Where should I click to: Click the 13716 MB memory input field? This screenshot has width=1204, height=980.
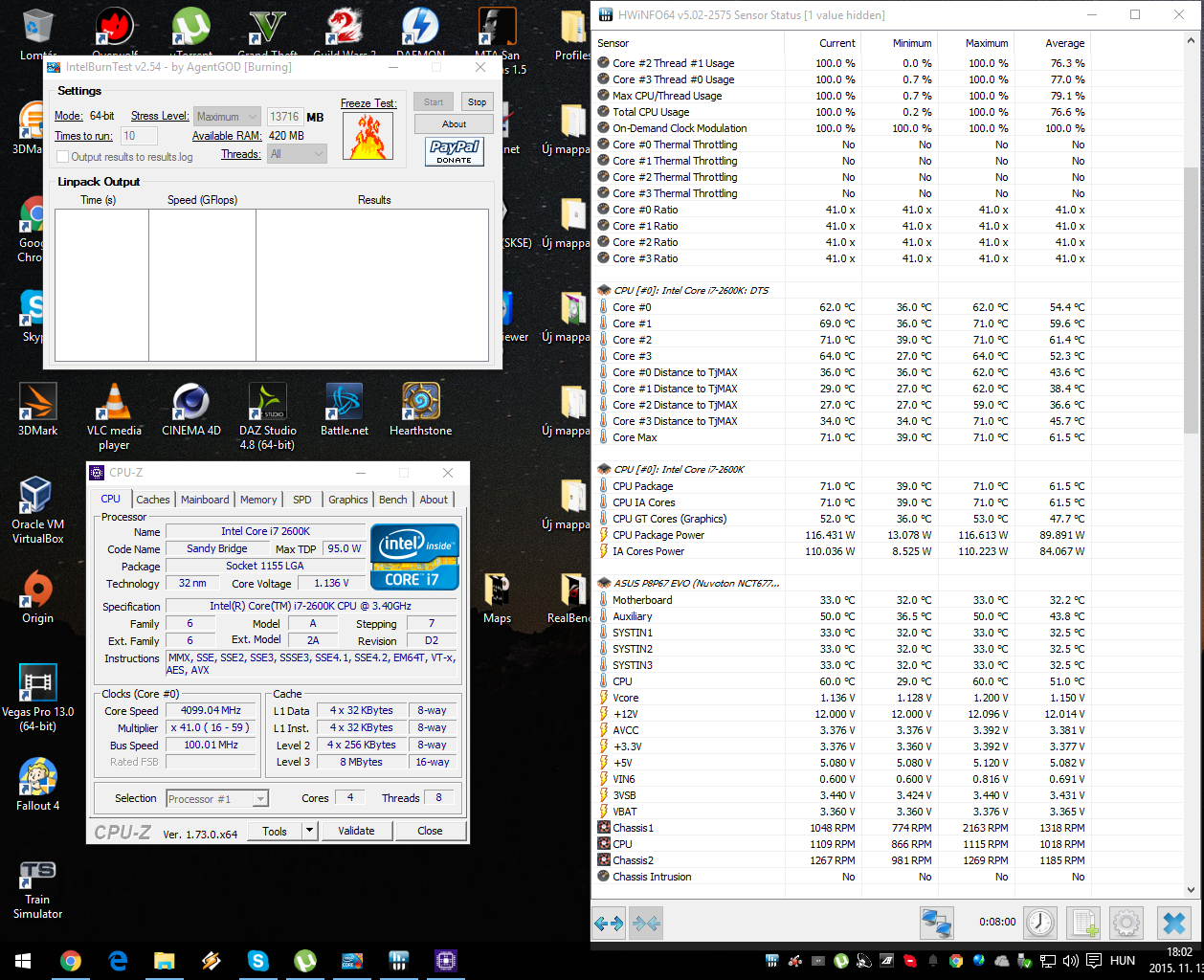pos(284,117)
